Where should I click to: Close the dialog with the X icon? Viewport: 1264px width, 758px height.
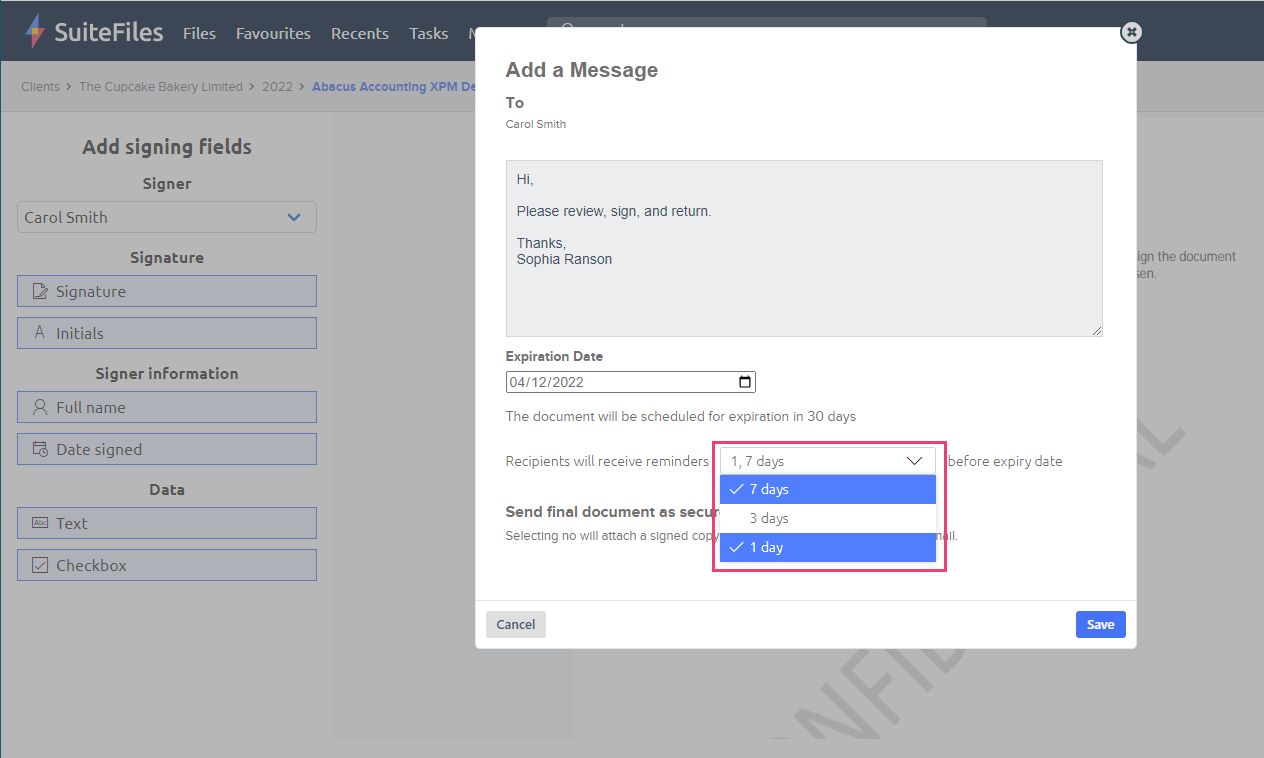[x=1131, y=33]
